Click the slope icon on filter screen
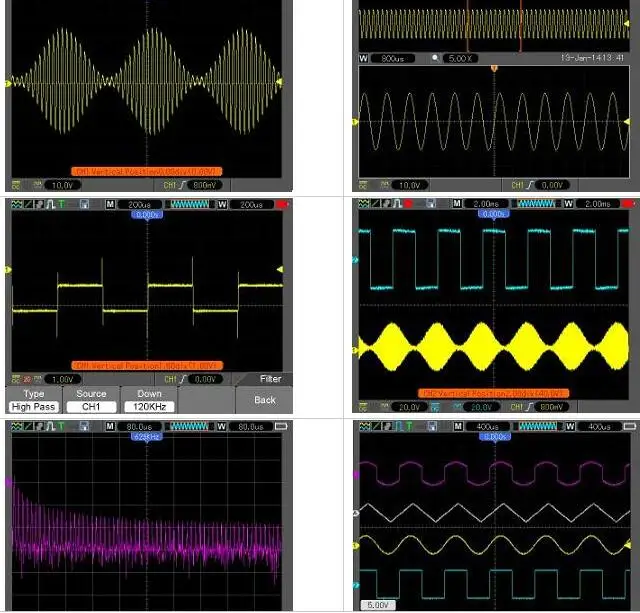Screen dimensions: 640x613 28,204
